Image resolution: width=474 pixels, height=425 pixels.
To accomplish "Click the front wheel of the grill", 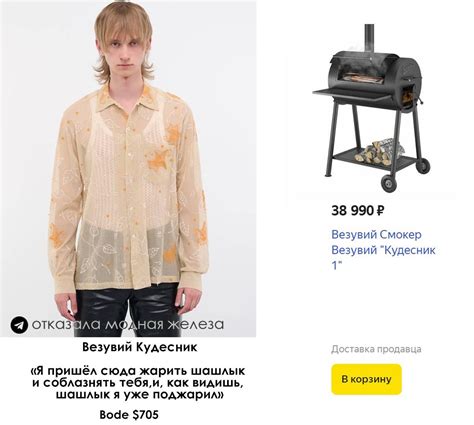I will pos(390,183).
